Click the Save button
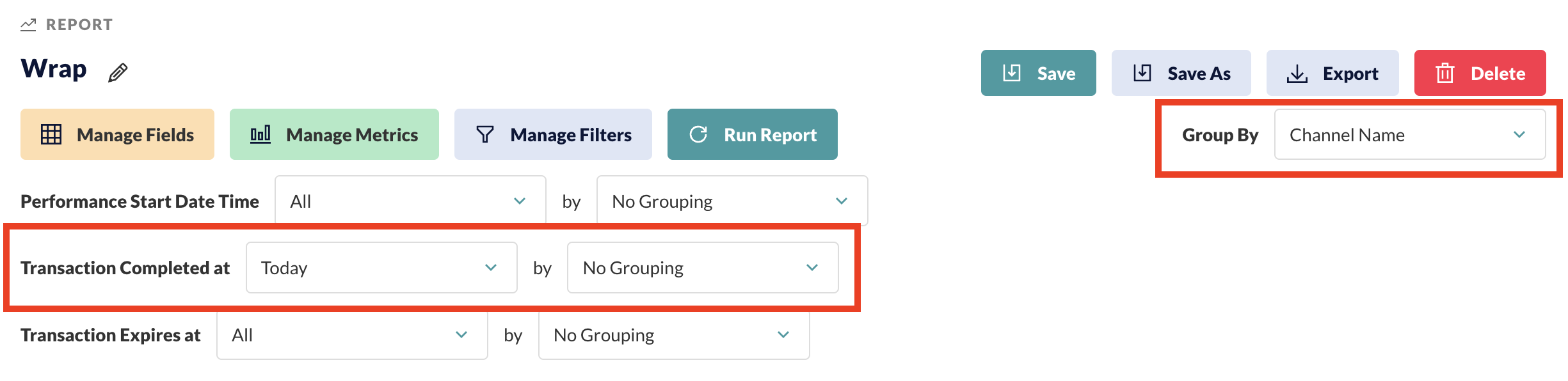Image resolution: width=1568 pixels, height=381 pixels. (1038, 73)
